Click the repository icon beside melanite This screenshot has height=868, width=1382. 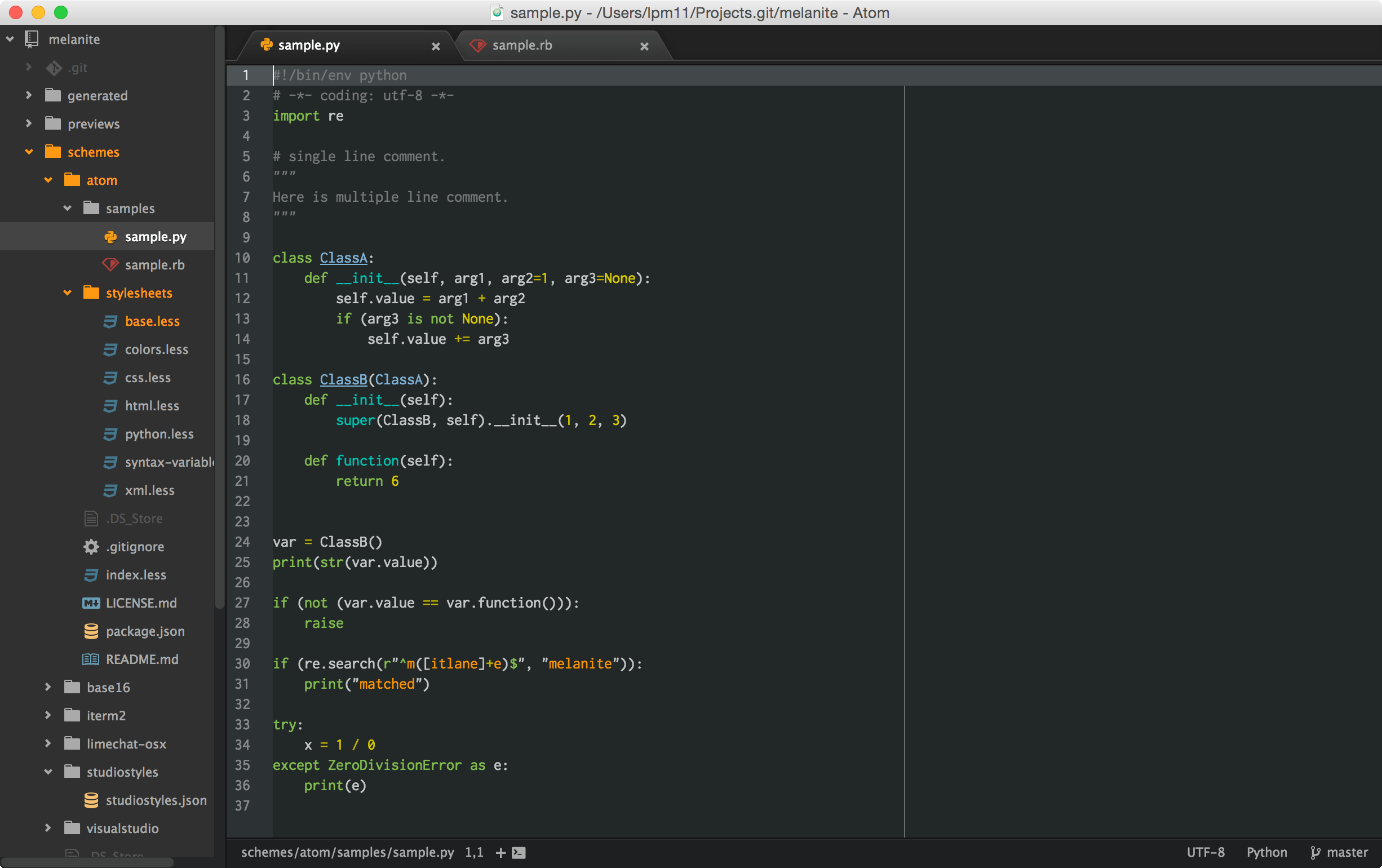[32, 39]
